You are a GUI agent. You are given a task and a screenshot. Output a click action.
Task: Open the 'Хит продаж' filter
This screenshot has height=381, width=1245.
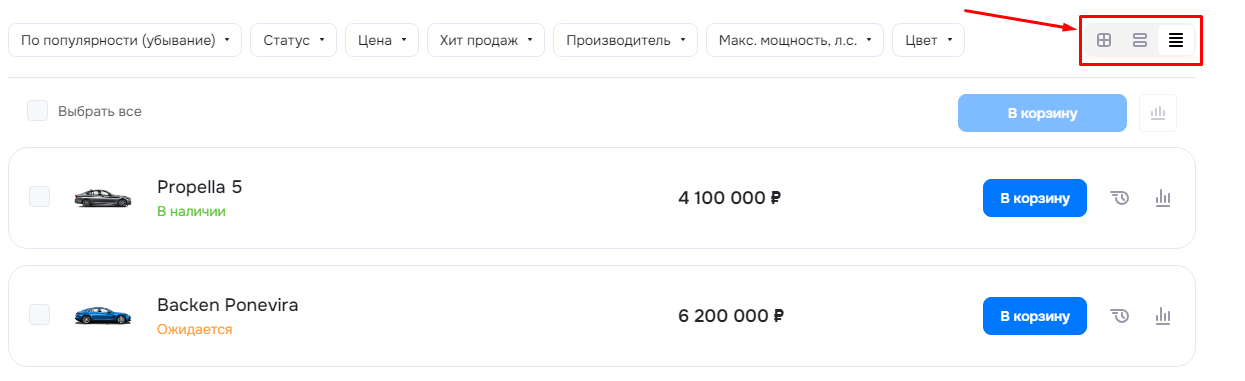(485, 40)
